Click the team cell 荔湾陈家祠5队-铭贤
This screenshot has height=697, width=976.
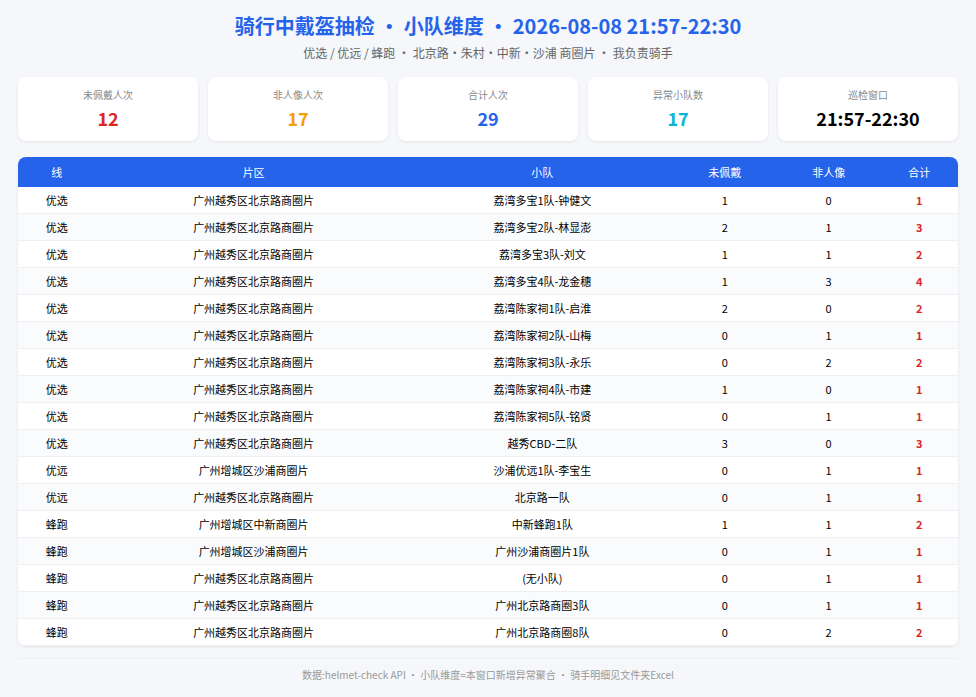(x=542, y=417)
